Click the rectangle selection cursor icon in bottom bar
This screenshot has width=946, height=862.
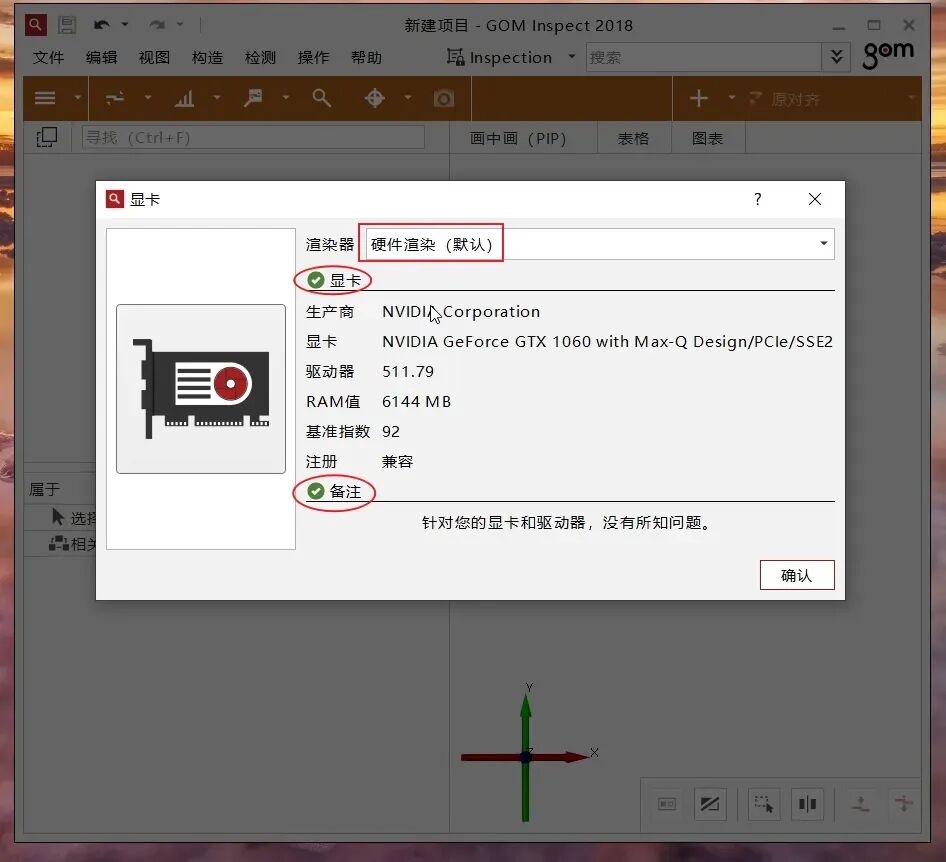(x=764, y=803)
